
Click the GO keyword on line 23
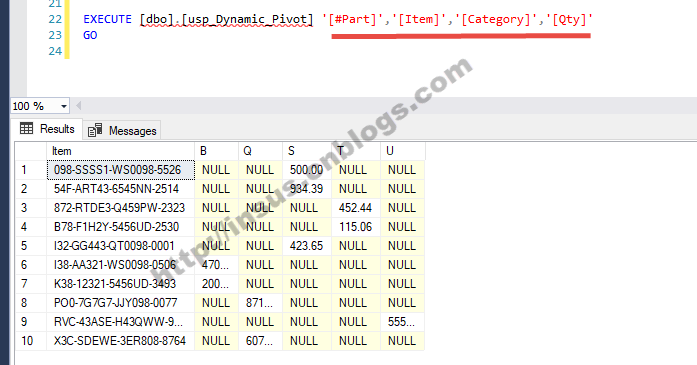(90, 36)
